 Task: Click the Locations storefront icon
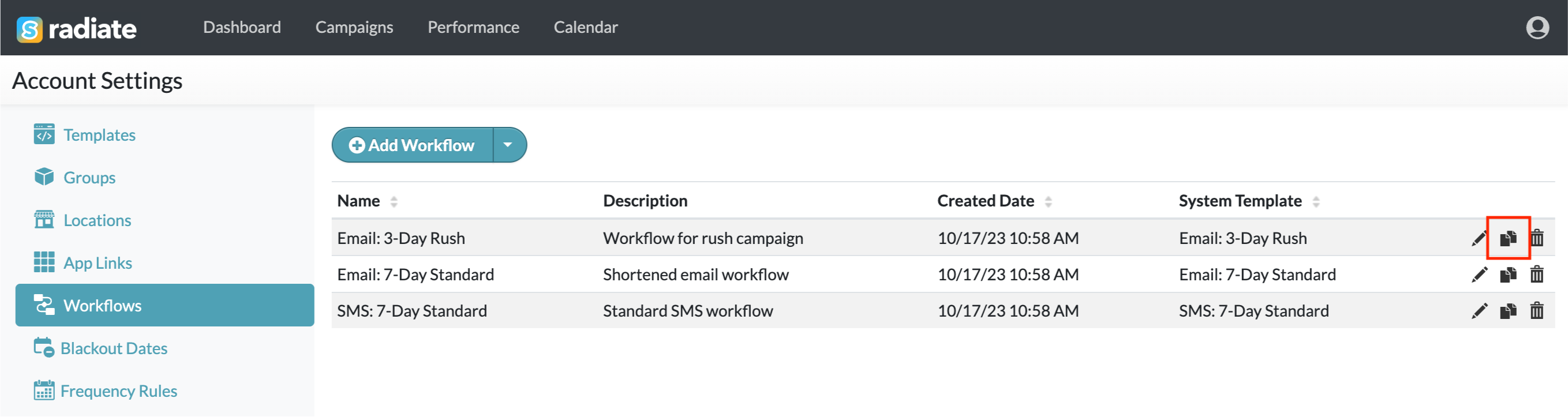(44, 219)
